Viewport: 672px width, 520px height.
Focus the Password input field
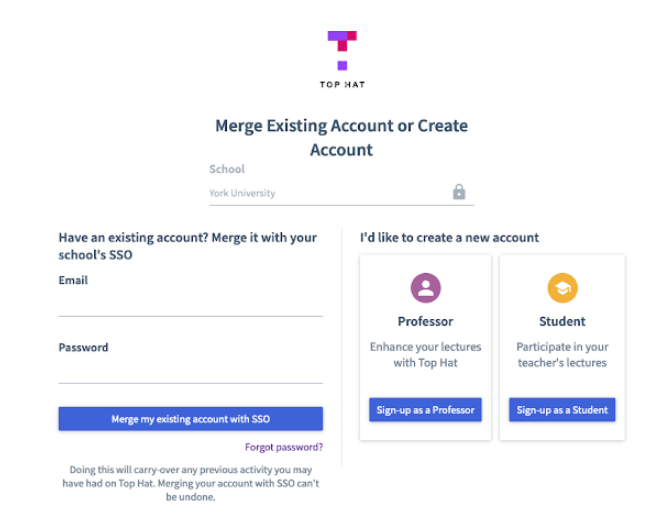point(190,371)
